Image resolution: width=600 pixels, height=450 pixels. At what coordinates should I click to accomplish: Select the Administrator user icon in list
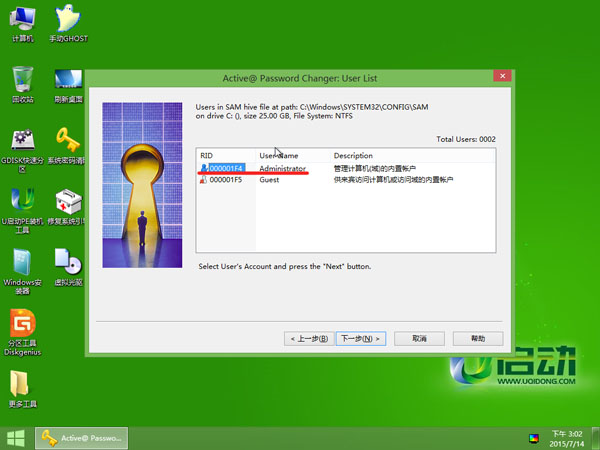pos(204,168)
